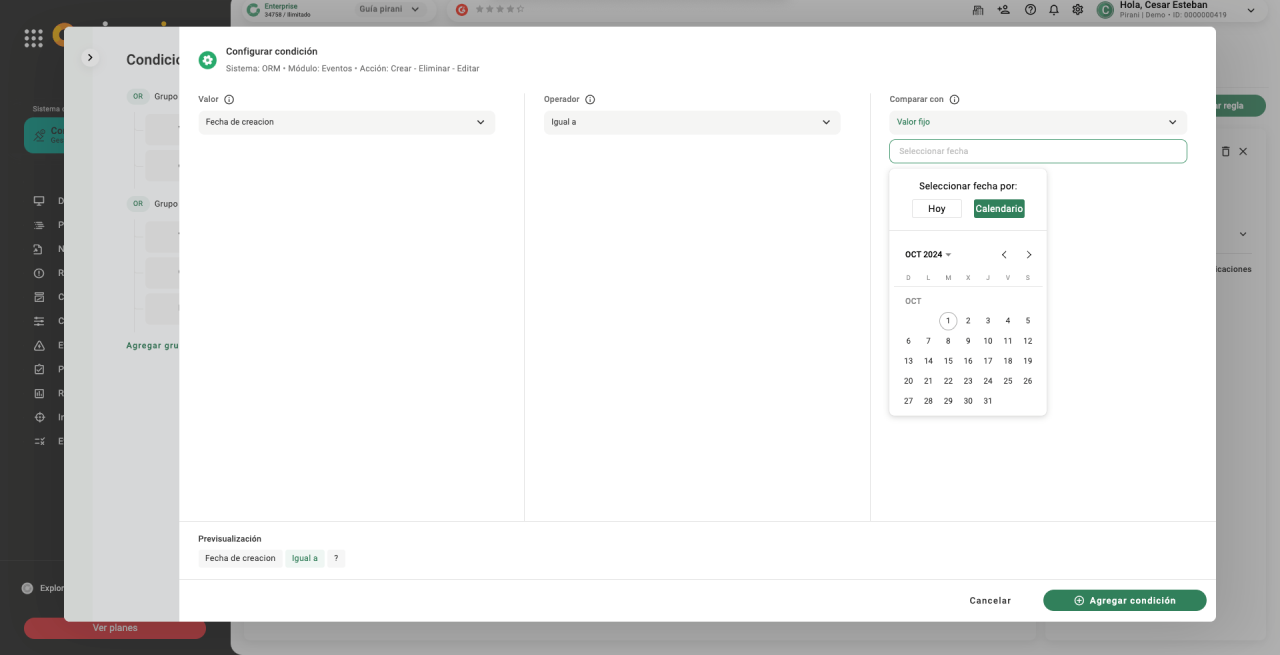Open the Valor fijo dropdown
The width and height of the screenshot is (1280, 655).
point(1037,122)
